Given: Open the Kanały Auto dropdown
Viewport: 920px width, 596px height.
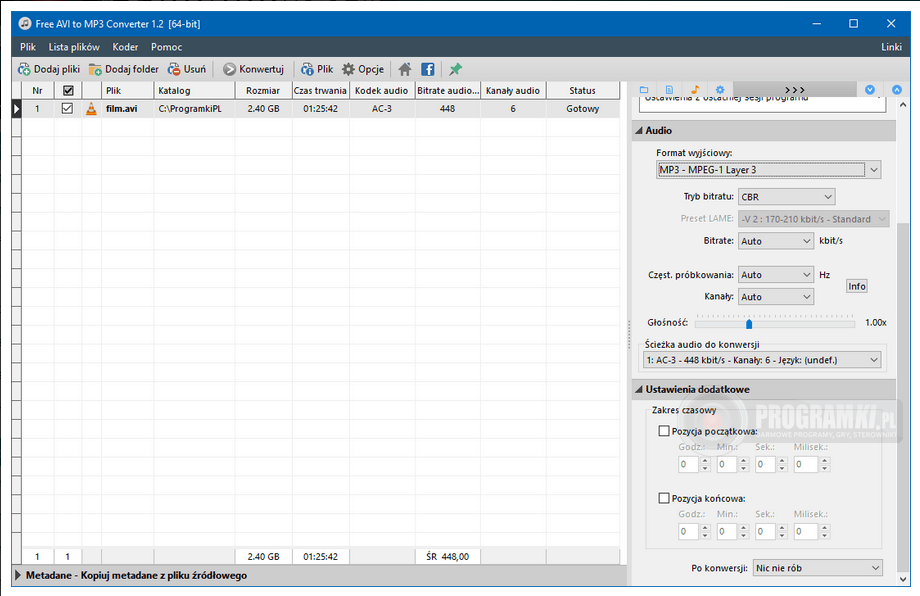Looking at the screenshot, I should click(776, 297).
